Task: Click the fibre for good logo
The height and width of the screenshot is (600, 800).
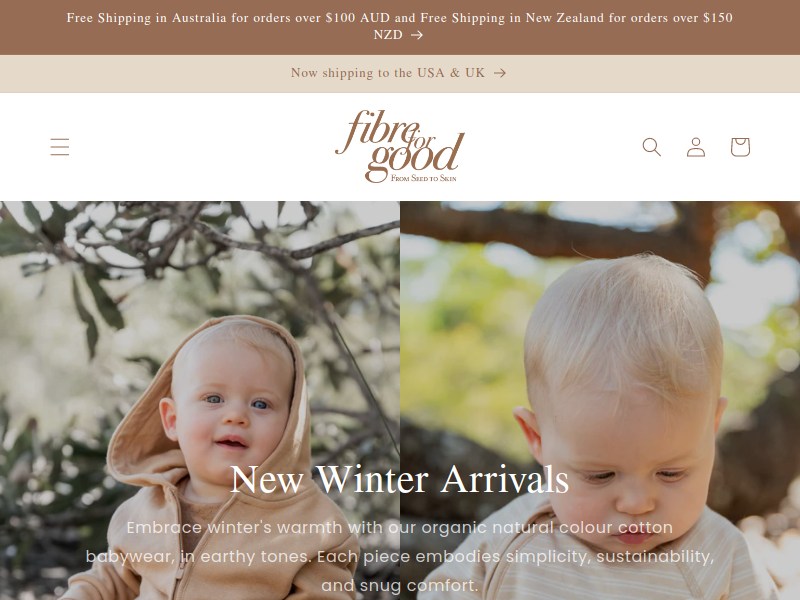Action: [399, 146]
